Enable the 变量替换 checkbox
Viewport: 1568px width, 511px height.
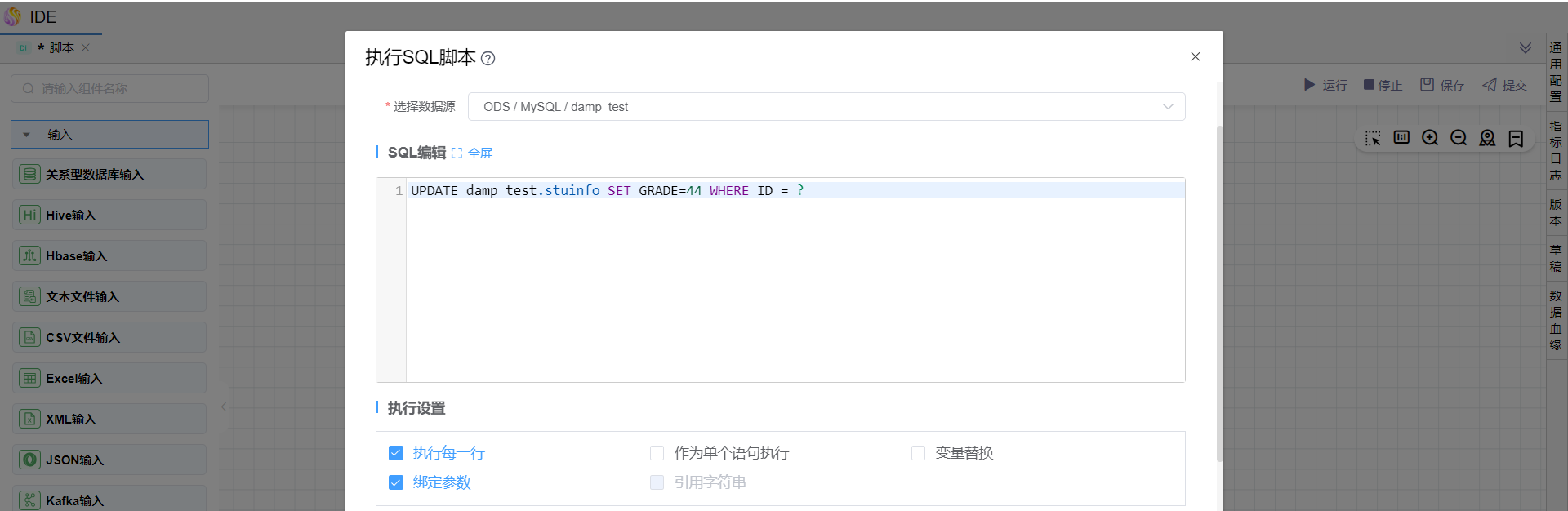pos(918,453)
